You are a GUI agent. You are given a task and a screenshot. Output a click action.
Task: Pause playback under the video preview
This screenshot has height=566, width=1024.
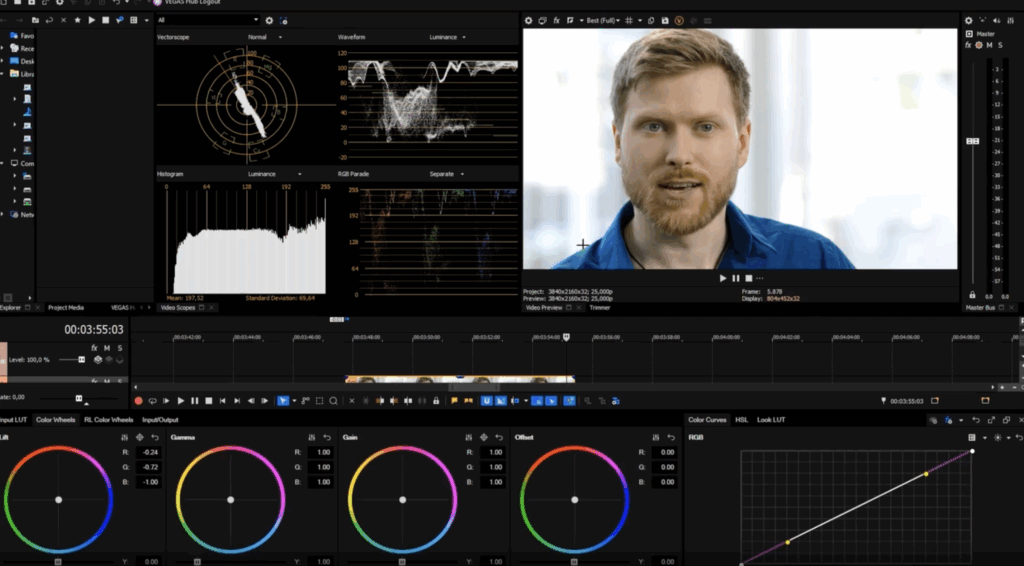click(736, 278)
